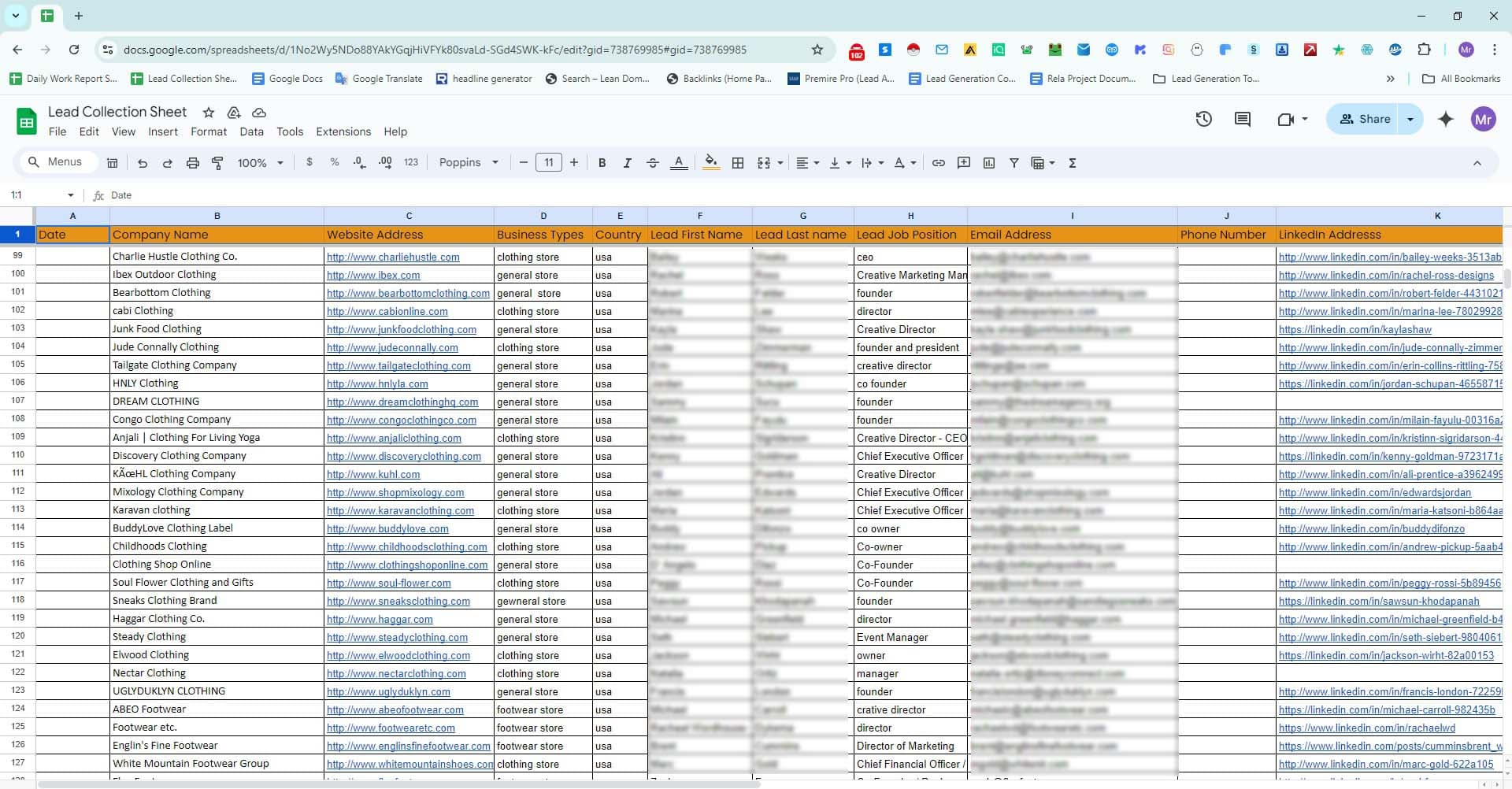Decrease decimal places icon
This screenshot has height=789, width=1512.
[x=360, y=162]
